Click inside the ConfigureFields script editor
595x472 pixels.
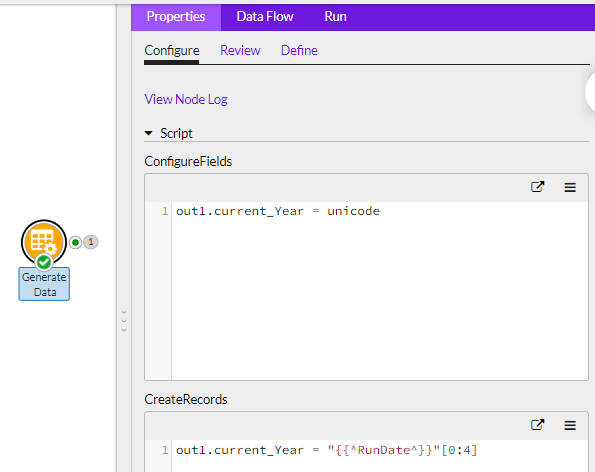click(379, 291)
